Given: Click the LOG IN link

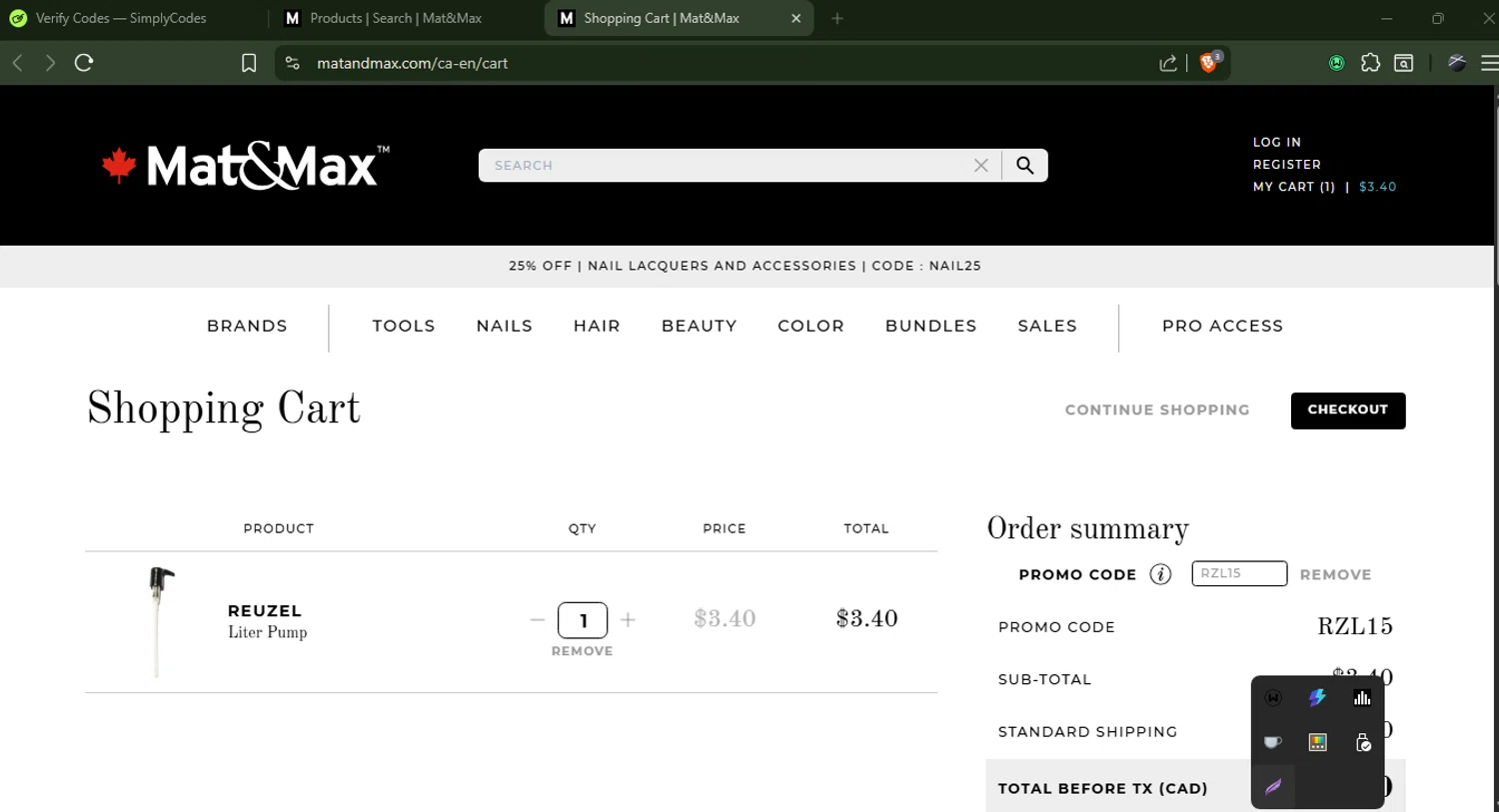Looking at the screenshot, I should click(1277, 142).
